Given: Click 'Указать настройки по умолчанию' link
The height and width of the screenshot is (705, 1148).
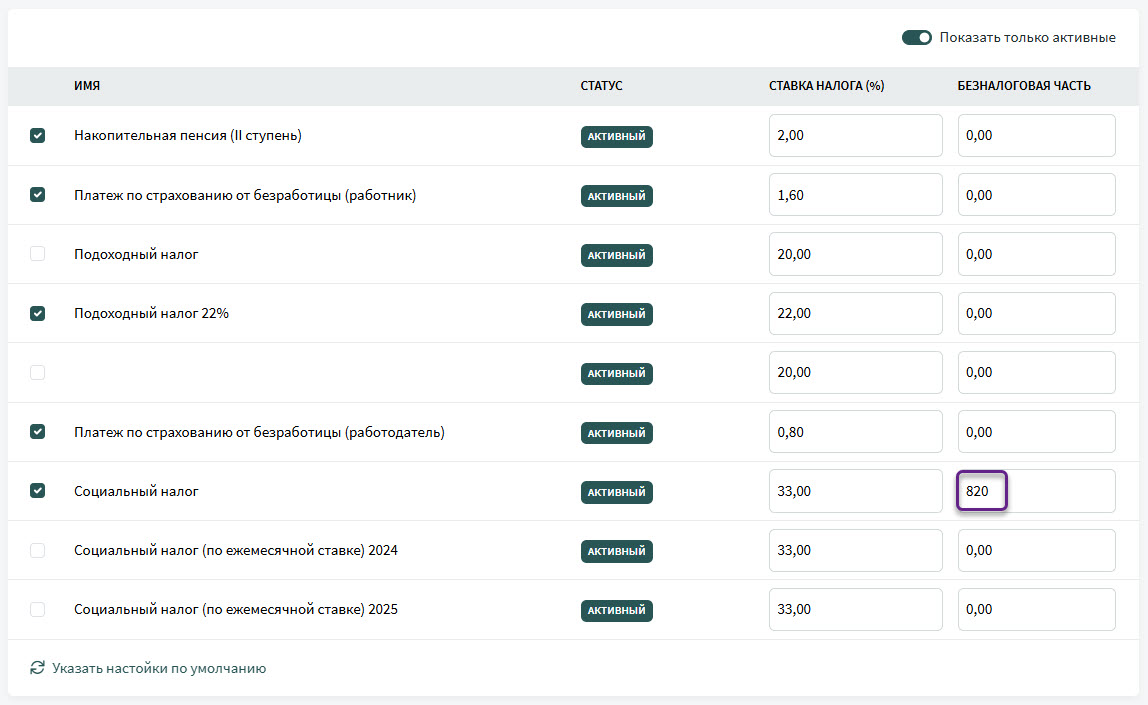Looking at the screenshot, I should pyautogui.click(x=159, y=668).
